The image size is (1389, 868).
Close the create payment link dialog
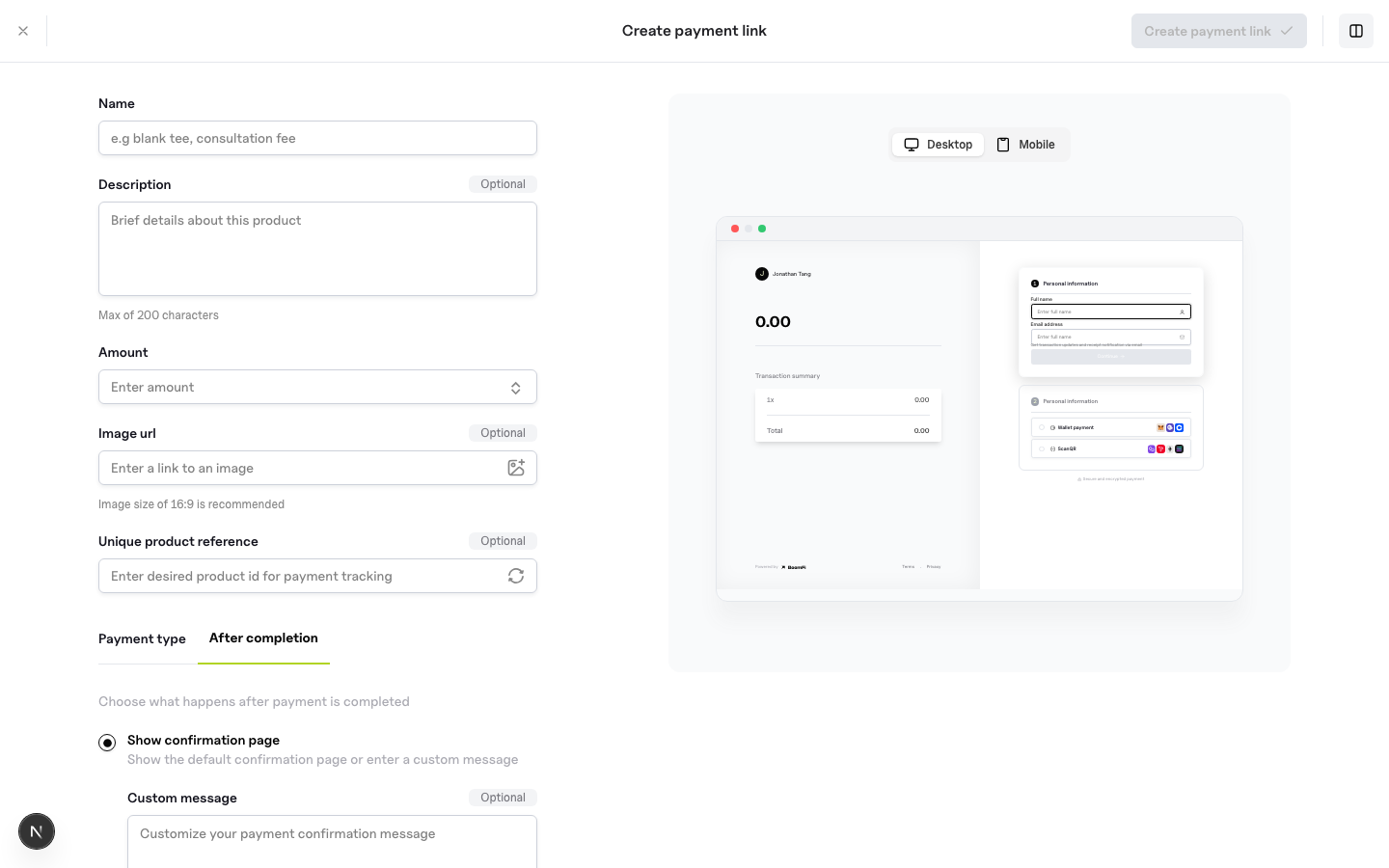pos(23,31)
